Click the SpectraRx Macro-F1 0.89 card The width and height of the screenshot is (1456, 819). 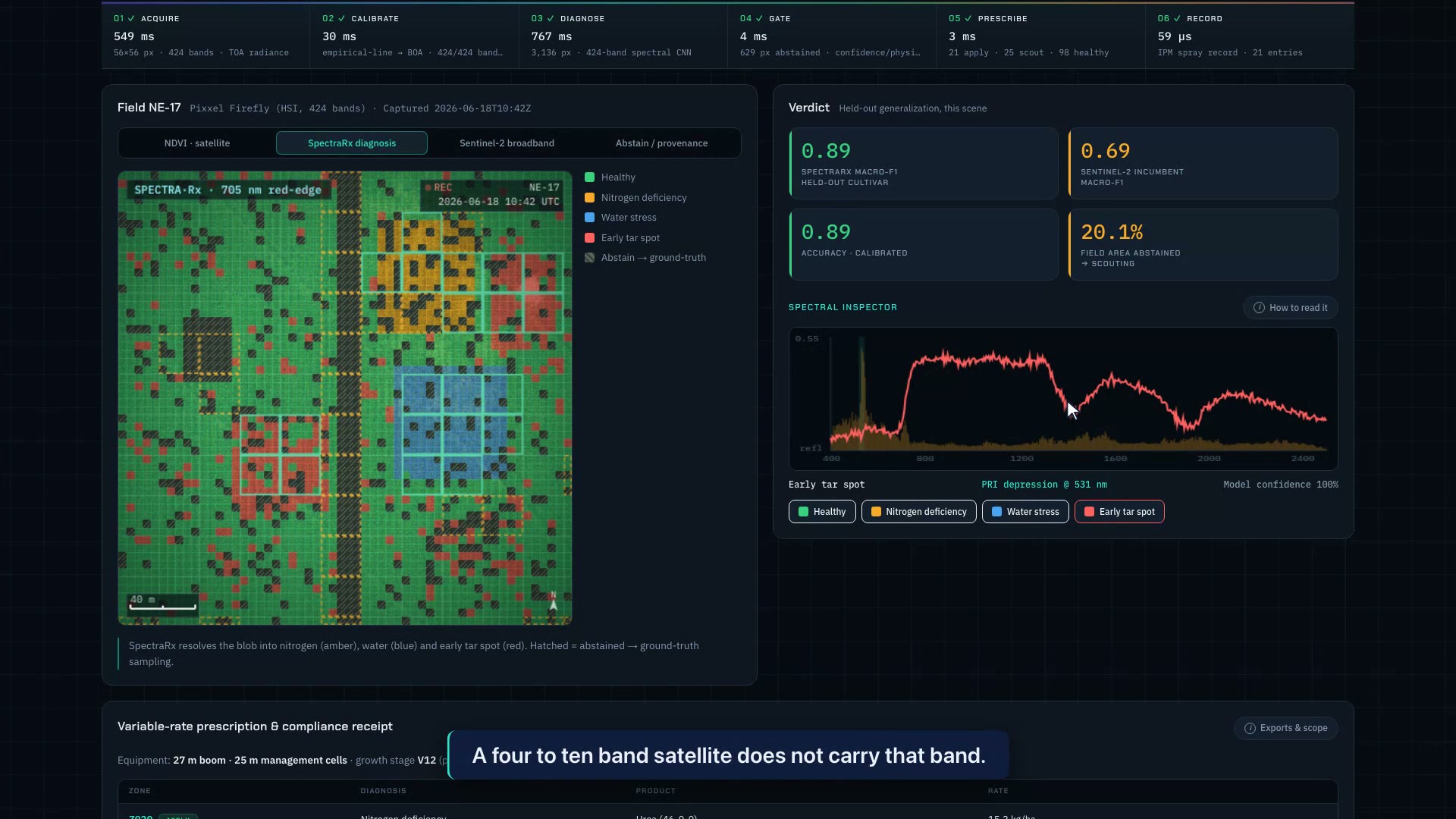click(x=924, y=164)
